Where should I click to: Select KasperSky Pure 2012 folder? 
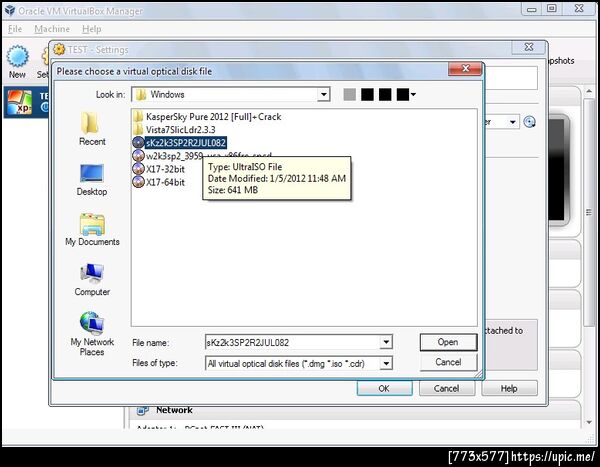(207, 116)
